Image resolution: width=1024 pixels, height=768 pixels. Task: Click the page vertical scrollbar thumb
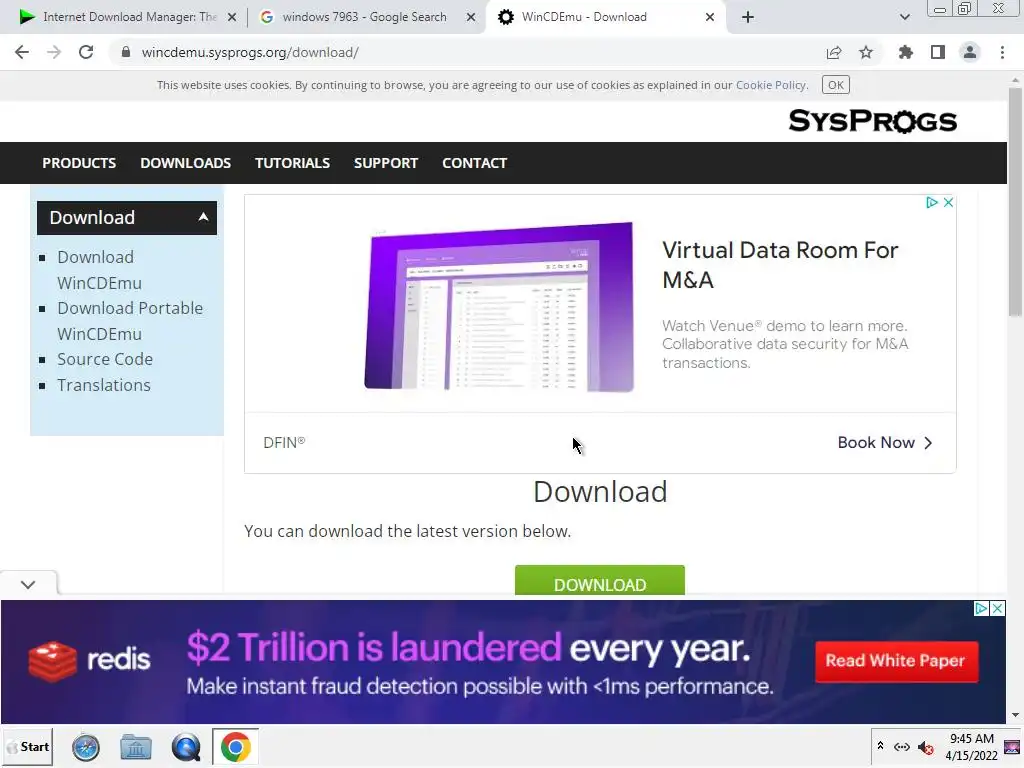1015,202
